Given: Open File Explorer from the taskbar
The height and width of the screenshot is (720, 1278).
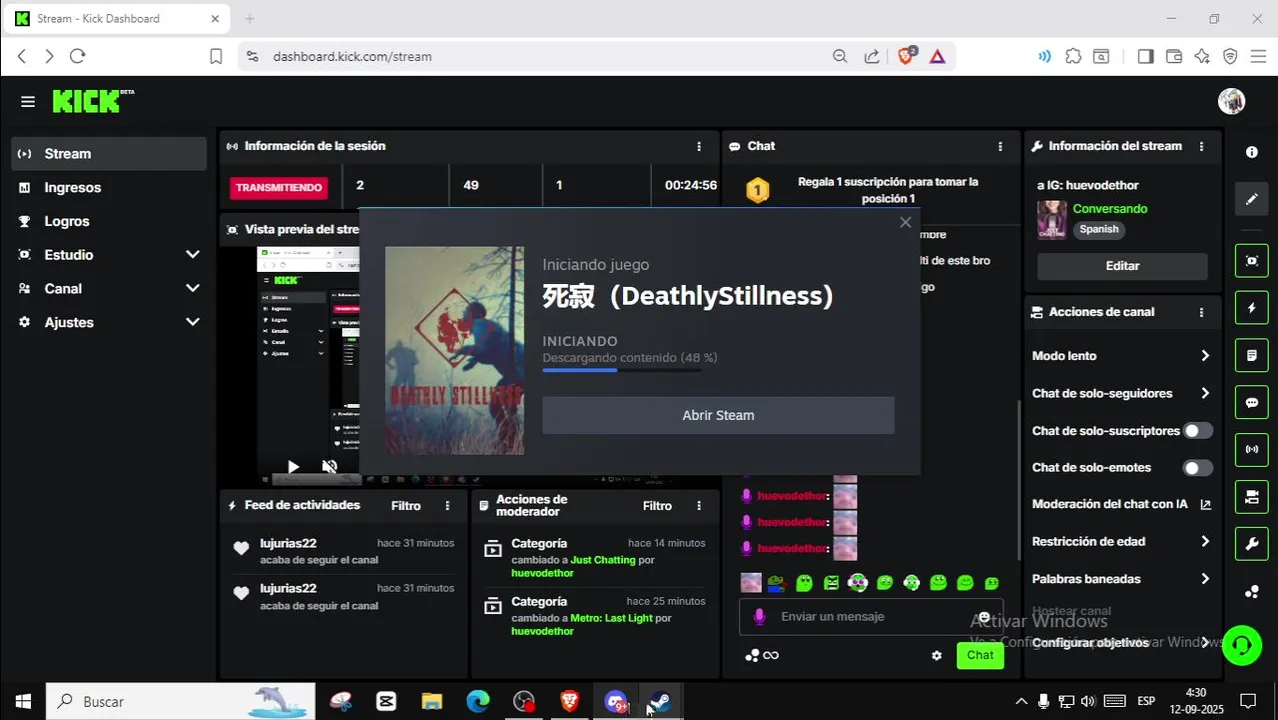Looking at the screenshot, I should 431,701.
